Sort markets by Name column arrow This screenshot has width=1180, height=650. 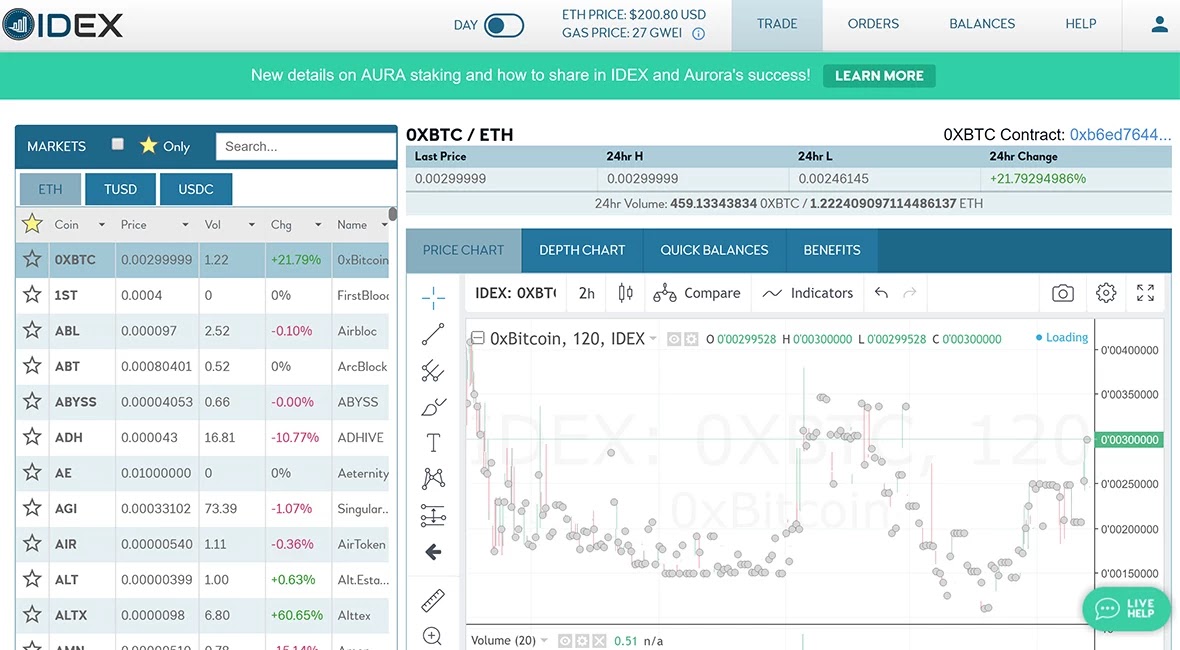[384, 225]
